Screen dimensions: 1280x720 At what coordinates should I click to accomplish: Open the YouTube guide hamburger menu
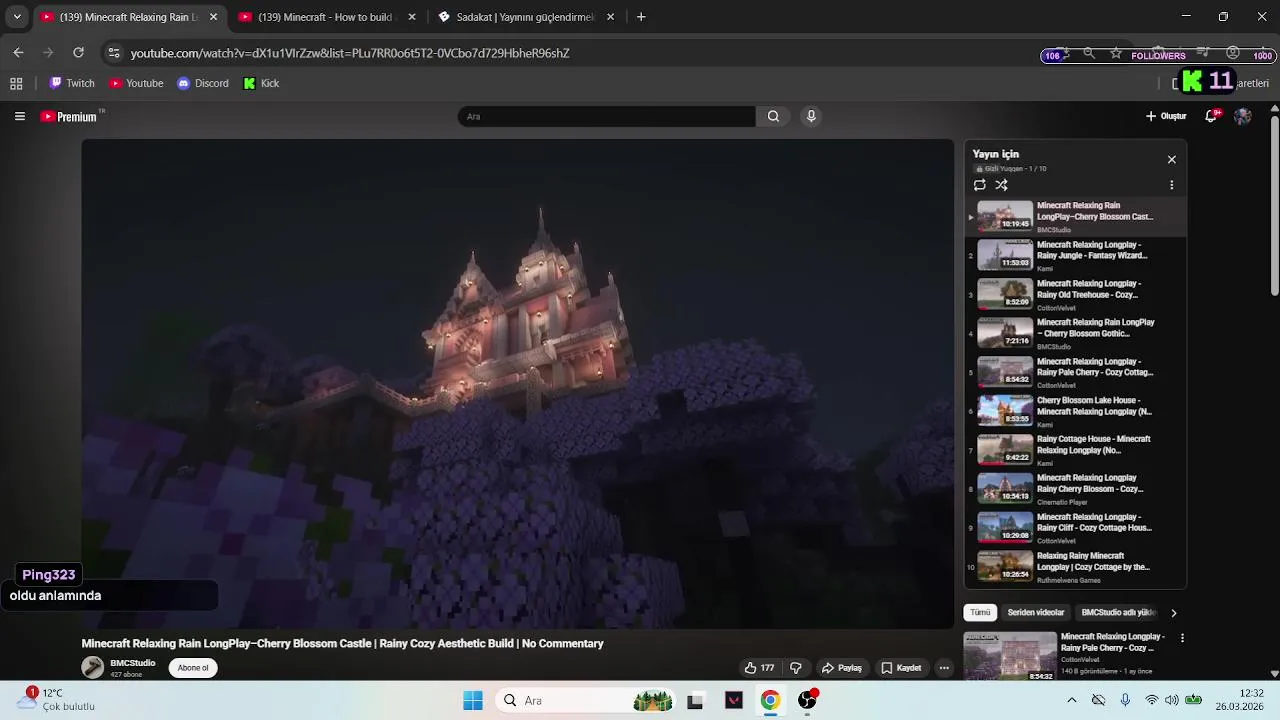point(19,116)
